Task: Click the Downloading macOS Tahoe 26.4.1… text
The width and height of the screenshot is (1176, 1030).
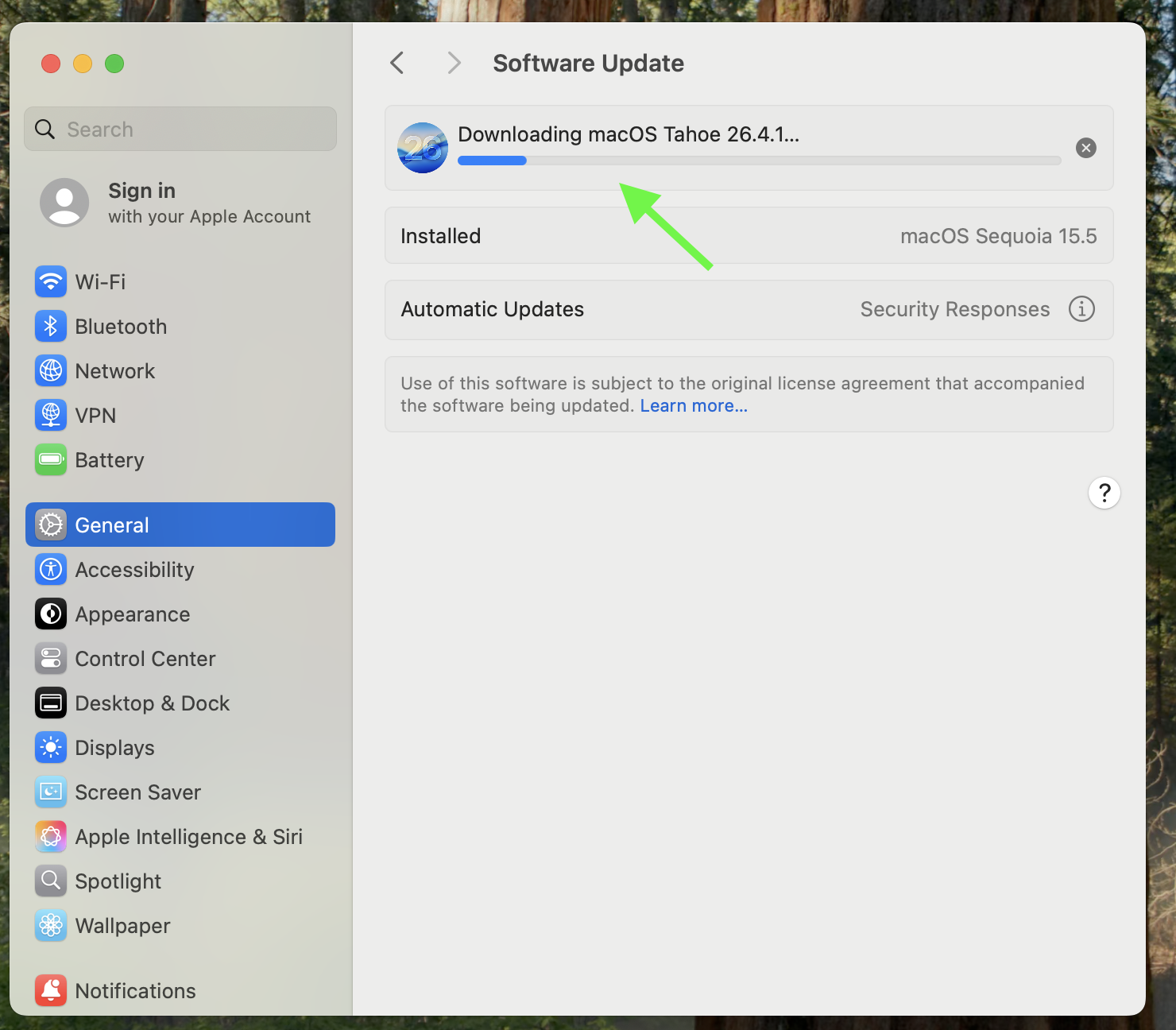Action: point(629,134)
